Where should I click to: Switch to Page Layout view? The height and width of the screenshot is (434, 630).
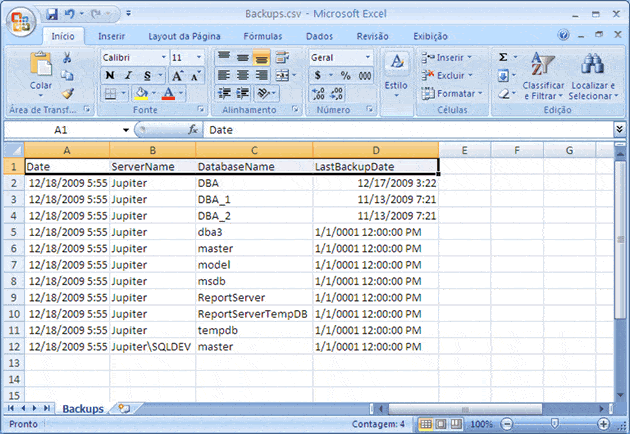441,424
